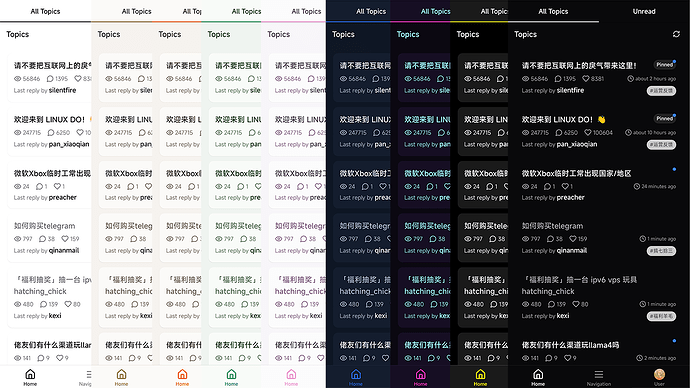The height and width of the screenshot is (388, 690).
Task: Select All Topics tab beside Unread
Action: (x=553, y=11)
